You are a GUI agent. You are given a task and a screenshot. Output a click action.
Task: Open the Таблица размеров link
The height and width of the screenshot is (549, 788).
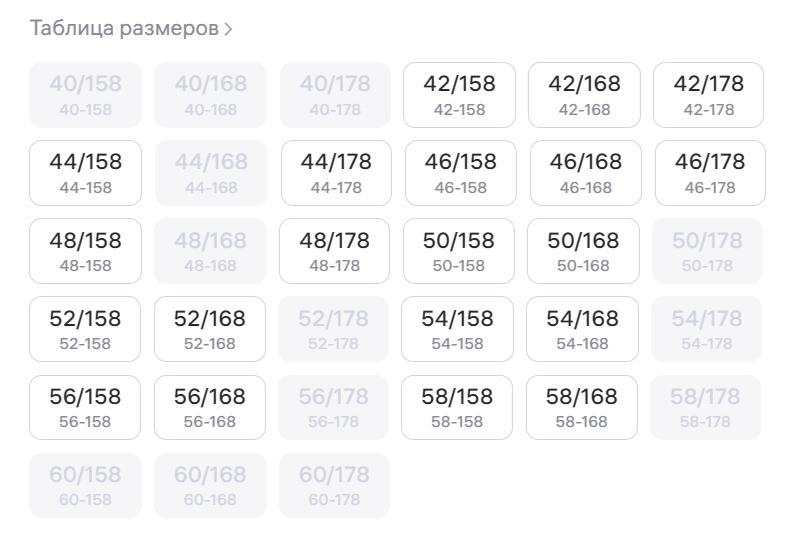click(131, 28)
